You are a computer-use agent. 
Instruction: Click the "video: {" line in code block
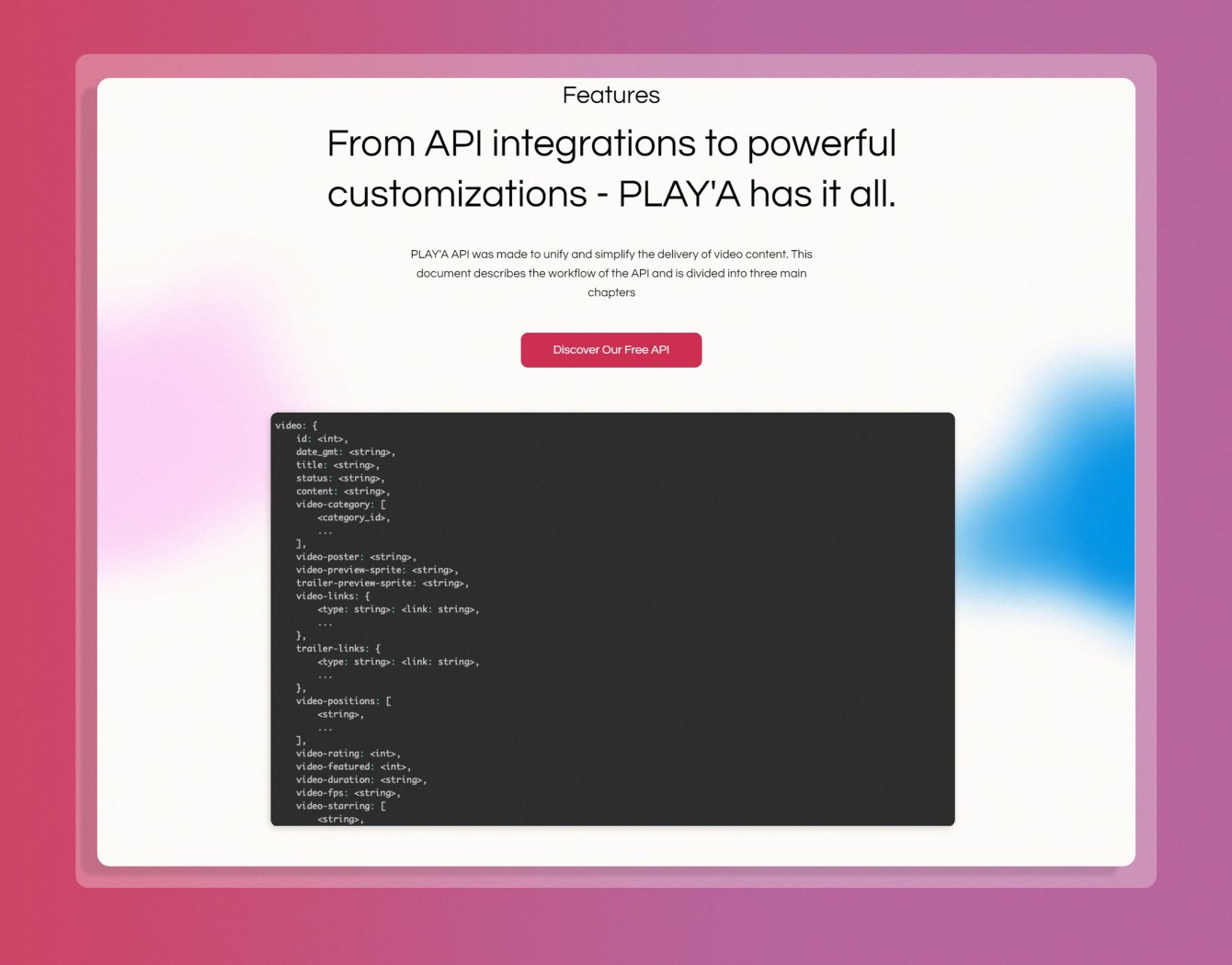[x=296, y=426]
